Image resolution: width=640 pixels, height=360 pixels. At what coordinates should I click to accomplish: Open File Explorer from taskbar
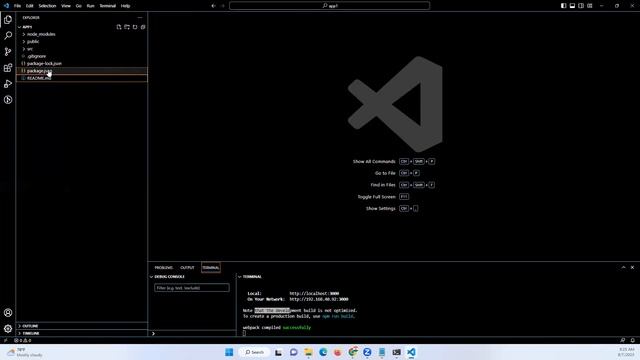pos(308,352)
